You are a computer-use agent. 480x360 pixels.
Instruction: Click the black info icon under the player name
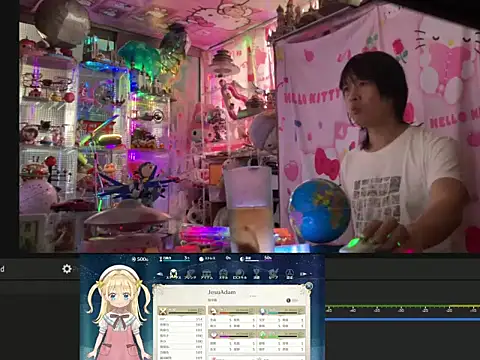(288, 300)
